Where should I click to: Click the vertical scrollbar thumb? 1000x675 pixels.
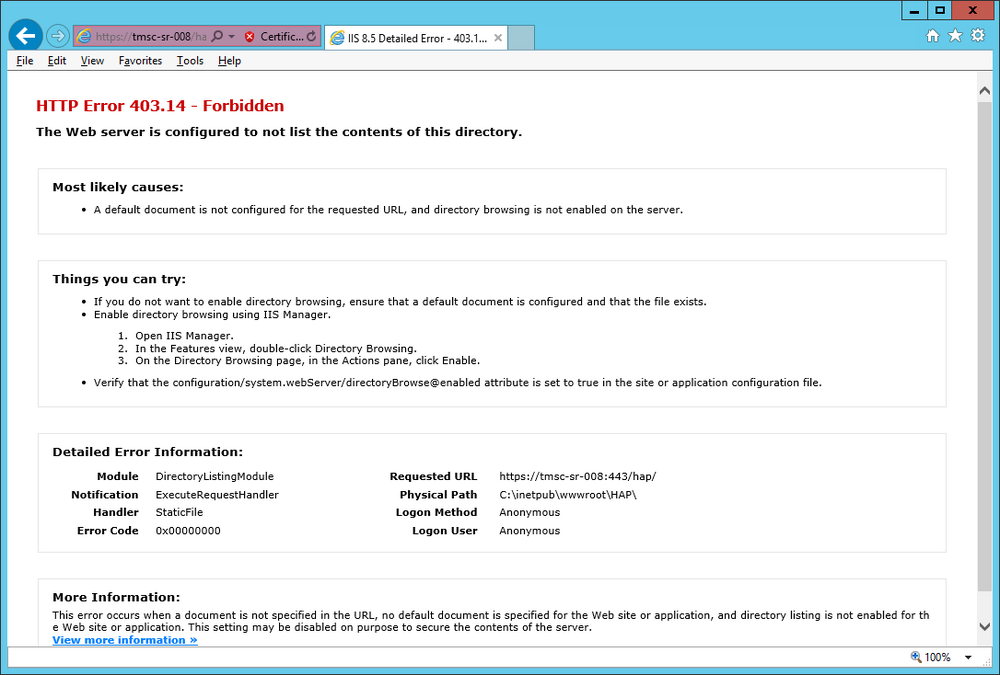pyautogui.click(x=985, y=346)
